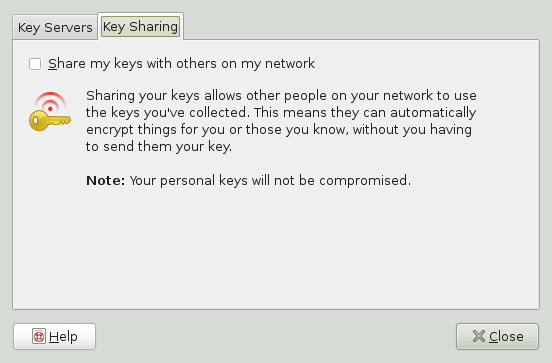
Task: Click the "to send them your key." line
Action: click(x=159, y=146)
